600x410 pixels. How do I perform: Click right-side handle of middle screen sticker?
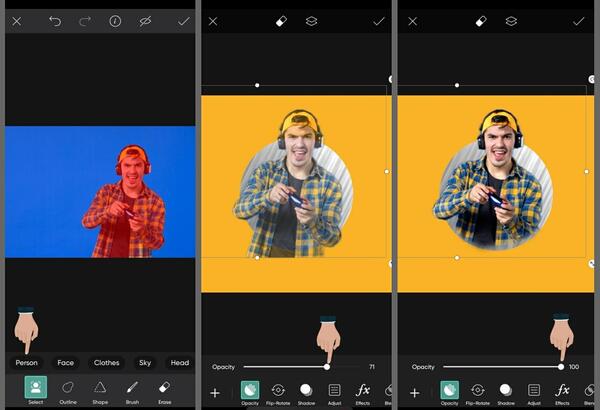click(x=386, y=172)
